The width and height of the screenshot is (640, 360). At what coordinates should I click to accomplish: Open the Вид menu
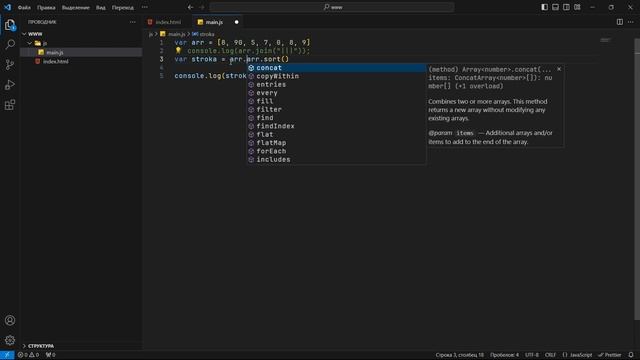tap(101, 7)
